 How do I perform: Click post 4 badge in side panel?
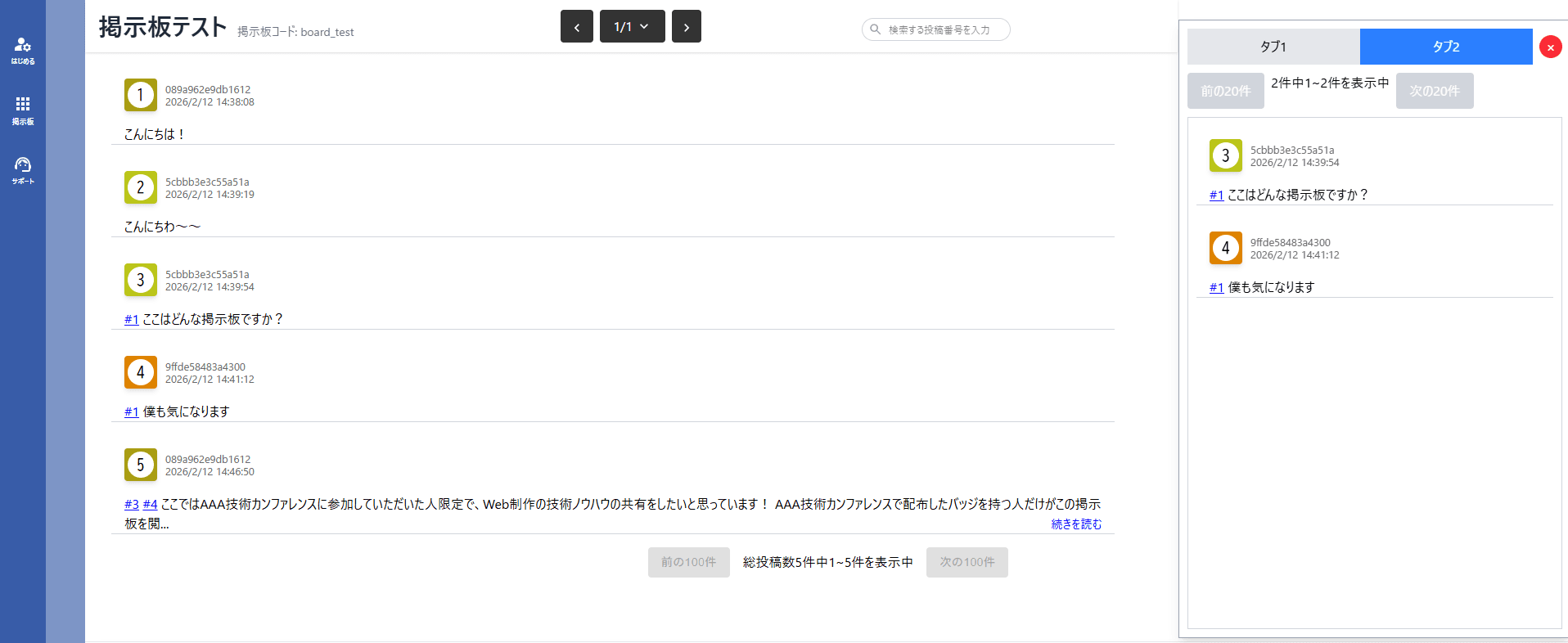click(1226, 248)
